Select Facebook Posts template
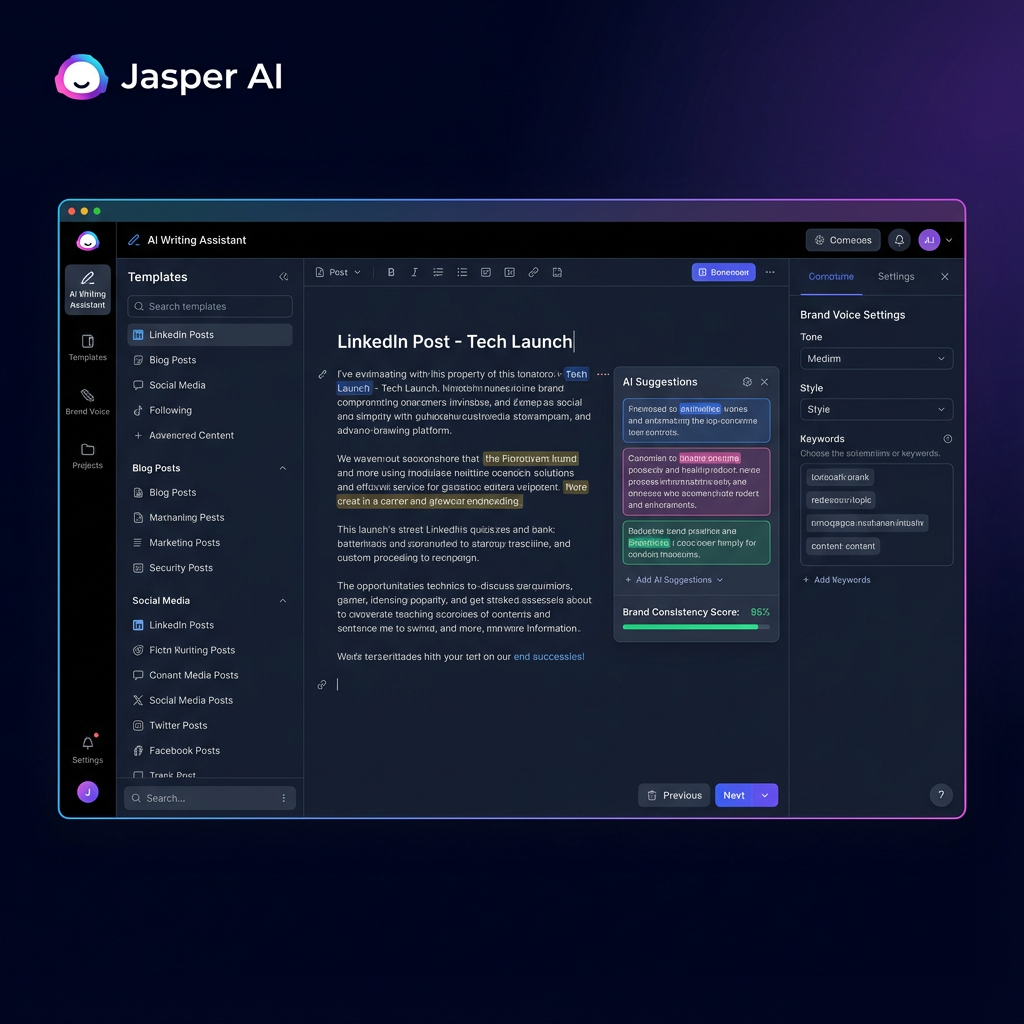Screen dimensions: 1024x1024 [x=210, y=751]
